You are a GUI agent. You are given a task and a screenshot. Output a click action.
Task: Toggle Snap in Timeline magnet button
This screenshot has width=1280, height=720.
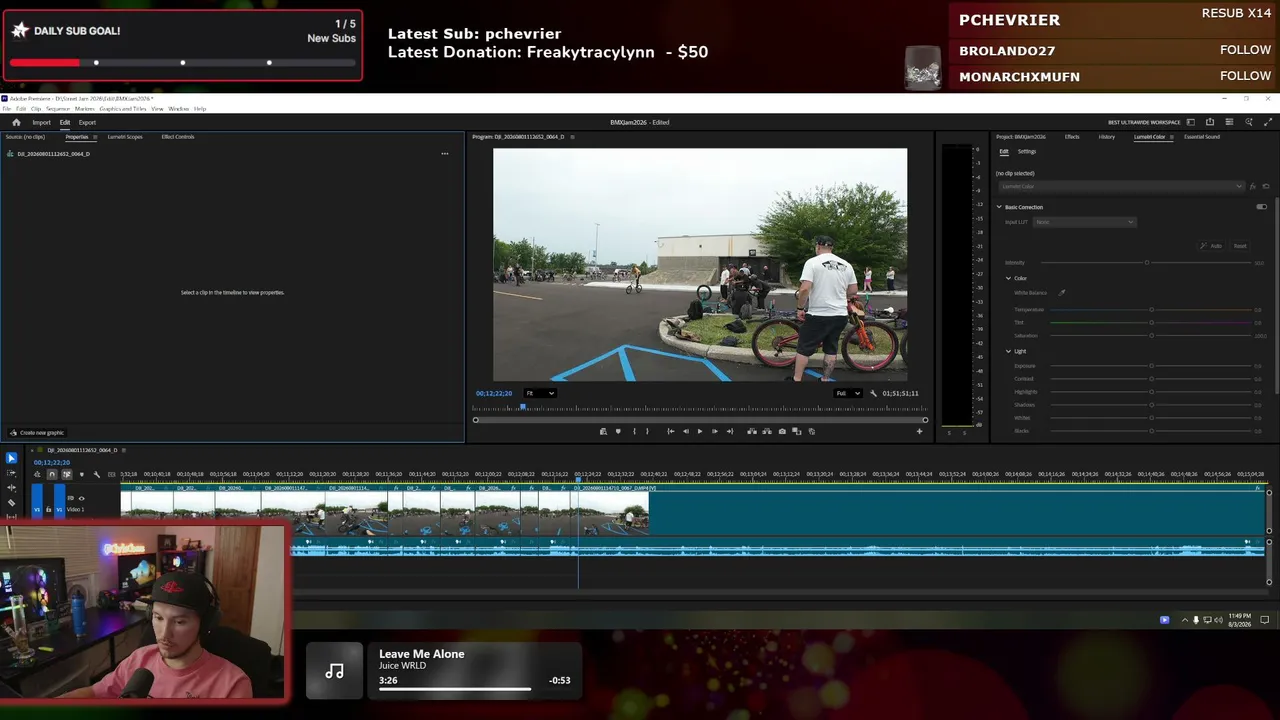point(52,474)
